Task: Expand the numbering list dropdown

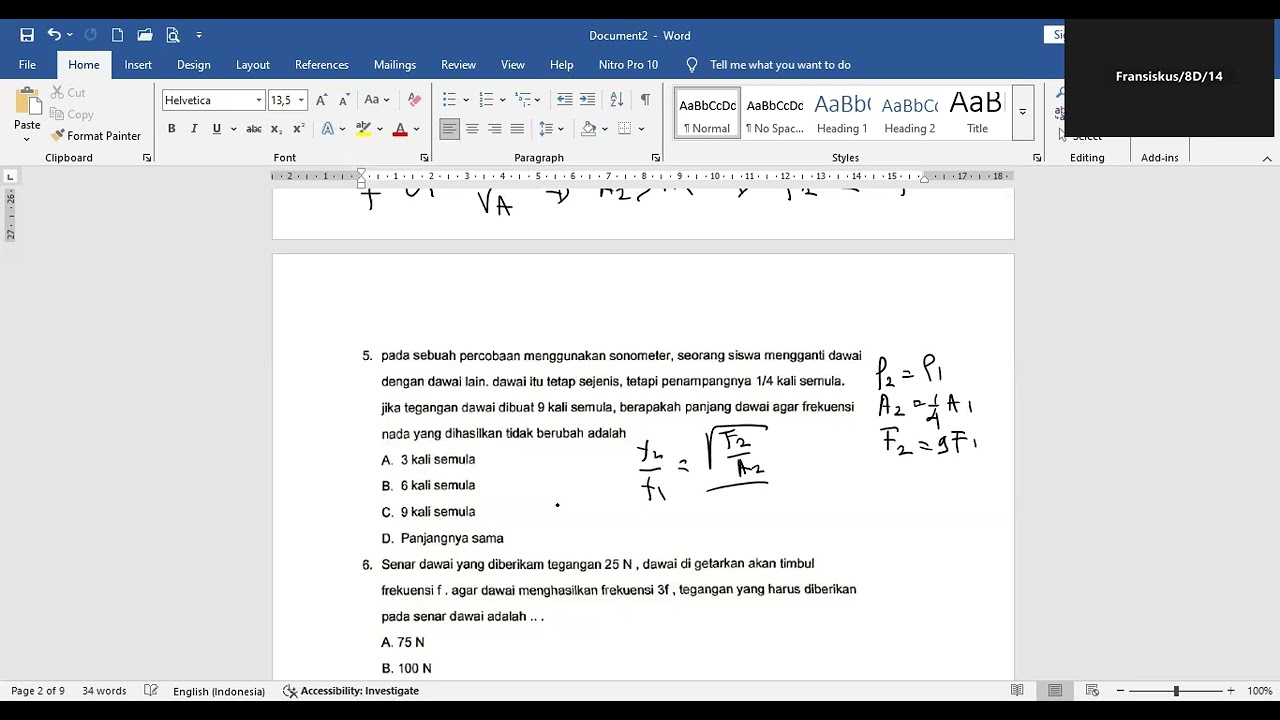Action: 502,100
